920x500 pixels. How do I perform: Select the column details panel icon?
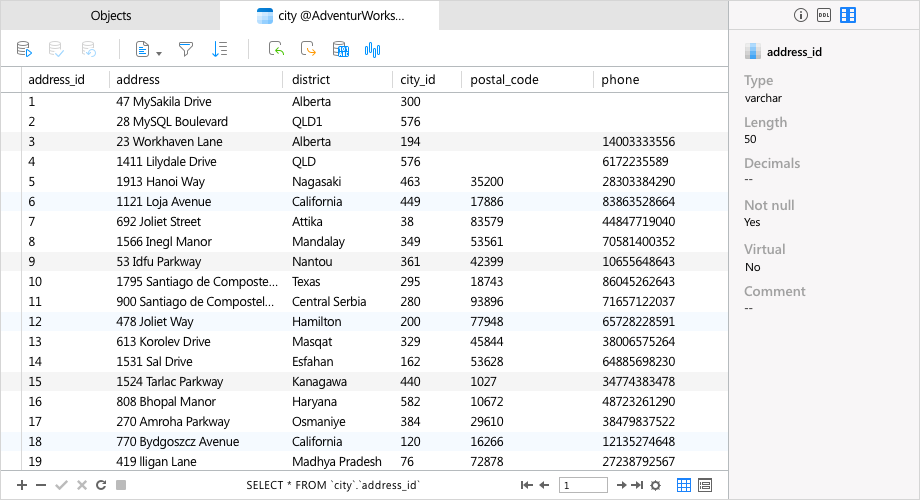point(848,15)
